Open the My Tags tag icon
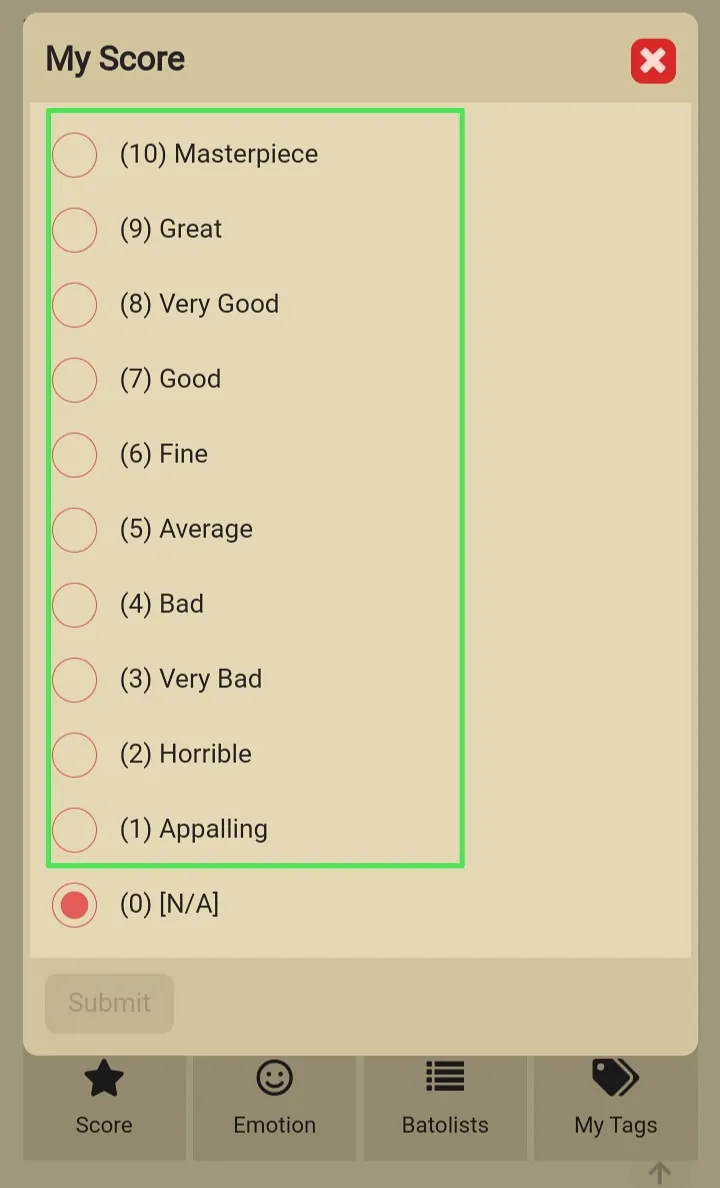 point(615,1077)
